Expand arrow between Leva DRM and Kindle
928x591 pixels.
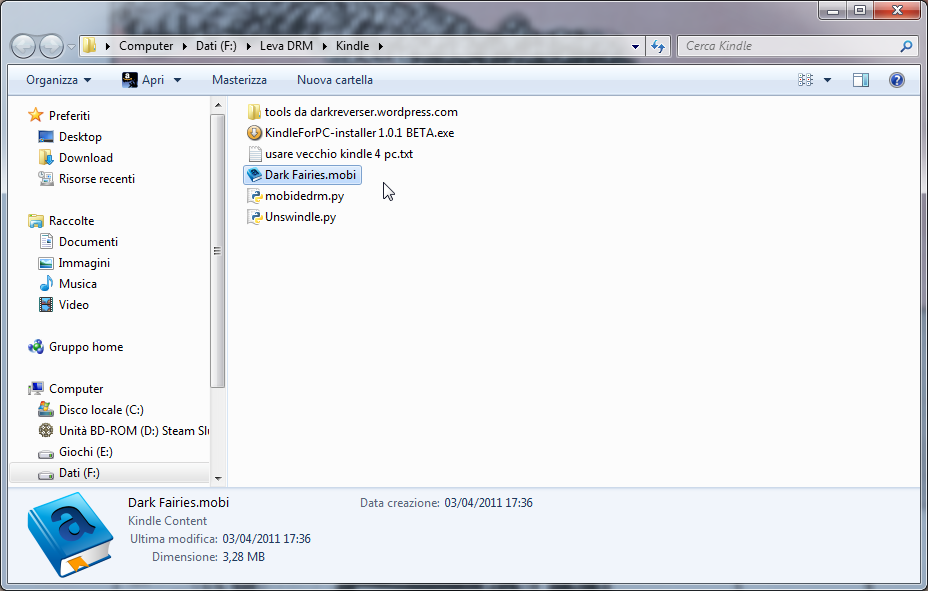click(x=324, y=46)
